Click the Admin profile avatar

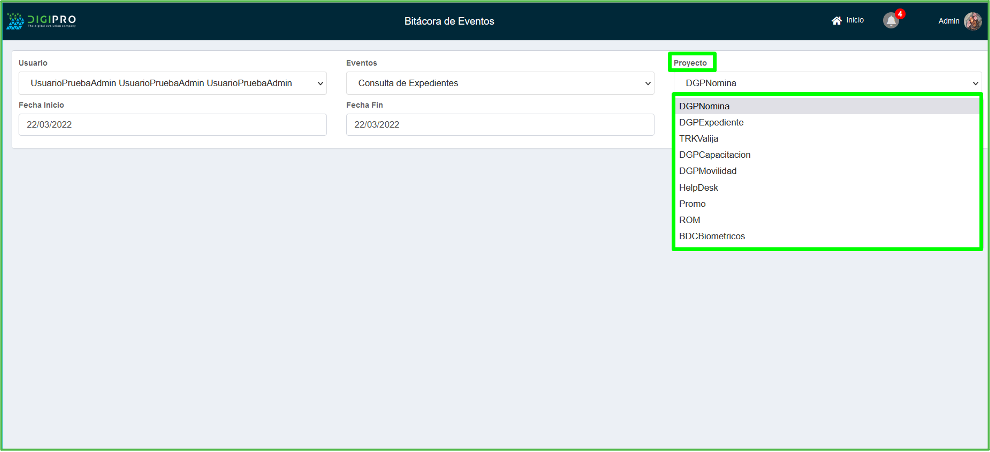coord(972,21)
